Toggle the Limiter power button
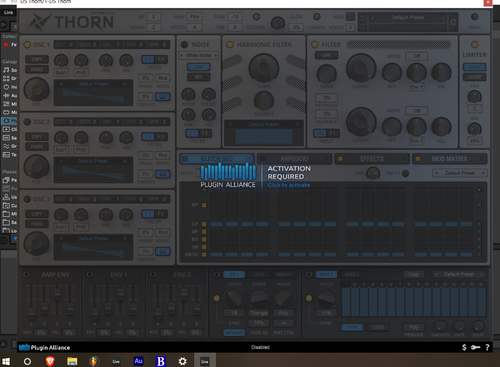Image resolution: width=500 pixels, height=367 pixels. (474, 44)
